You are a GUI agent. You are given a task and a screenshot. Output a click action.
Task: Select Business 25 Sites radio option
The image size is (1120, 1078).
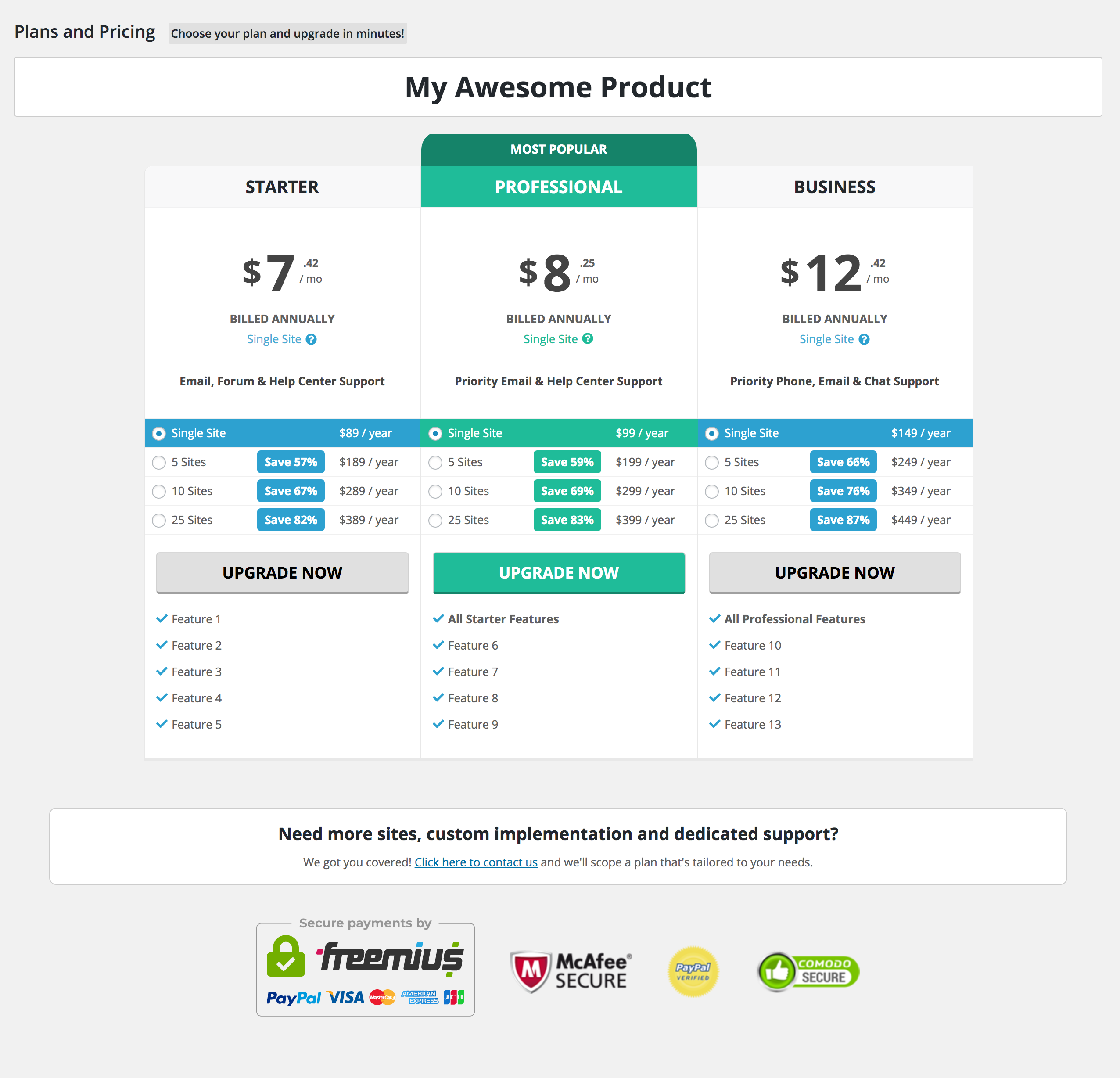point(711,521)
